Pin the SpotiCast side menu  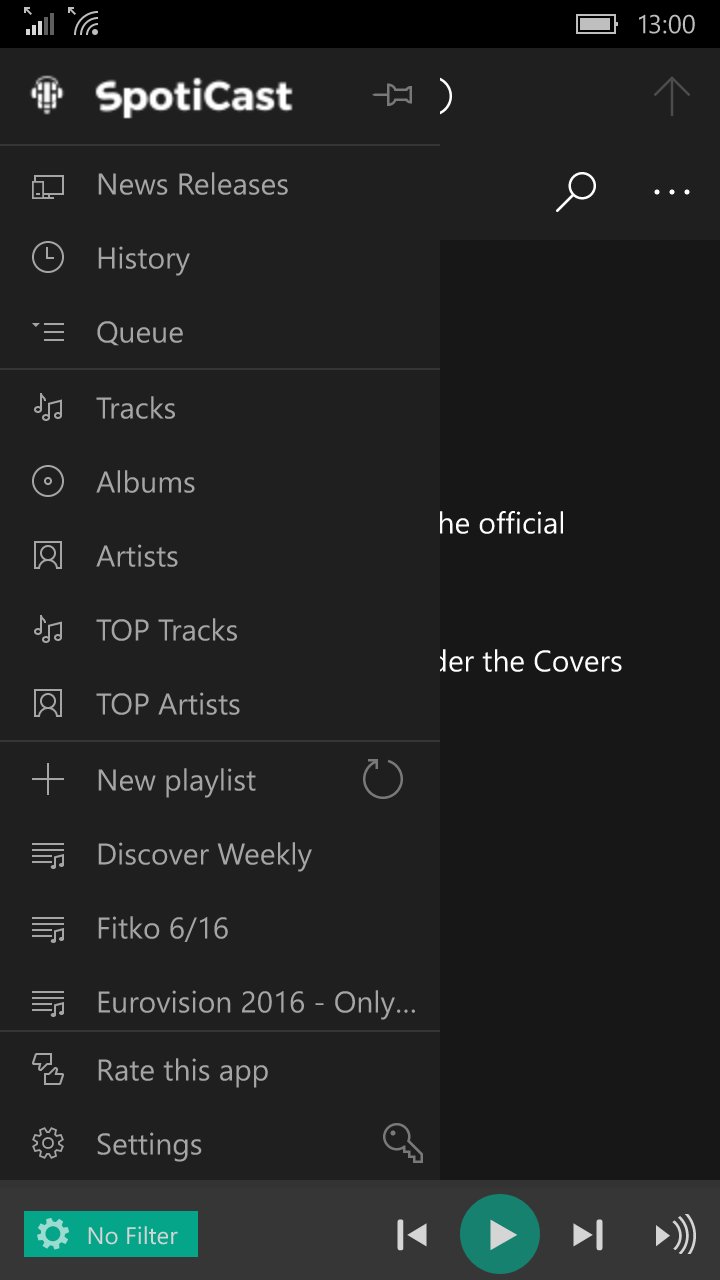click(393, 96)
